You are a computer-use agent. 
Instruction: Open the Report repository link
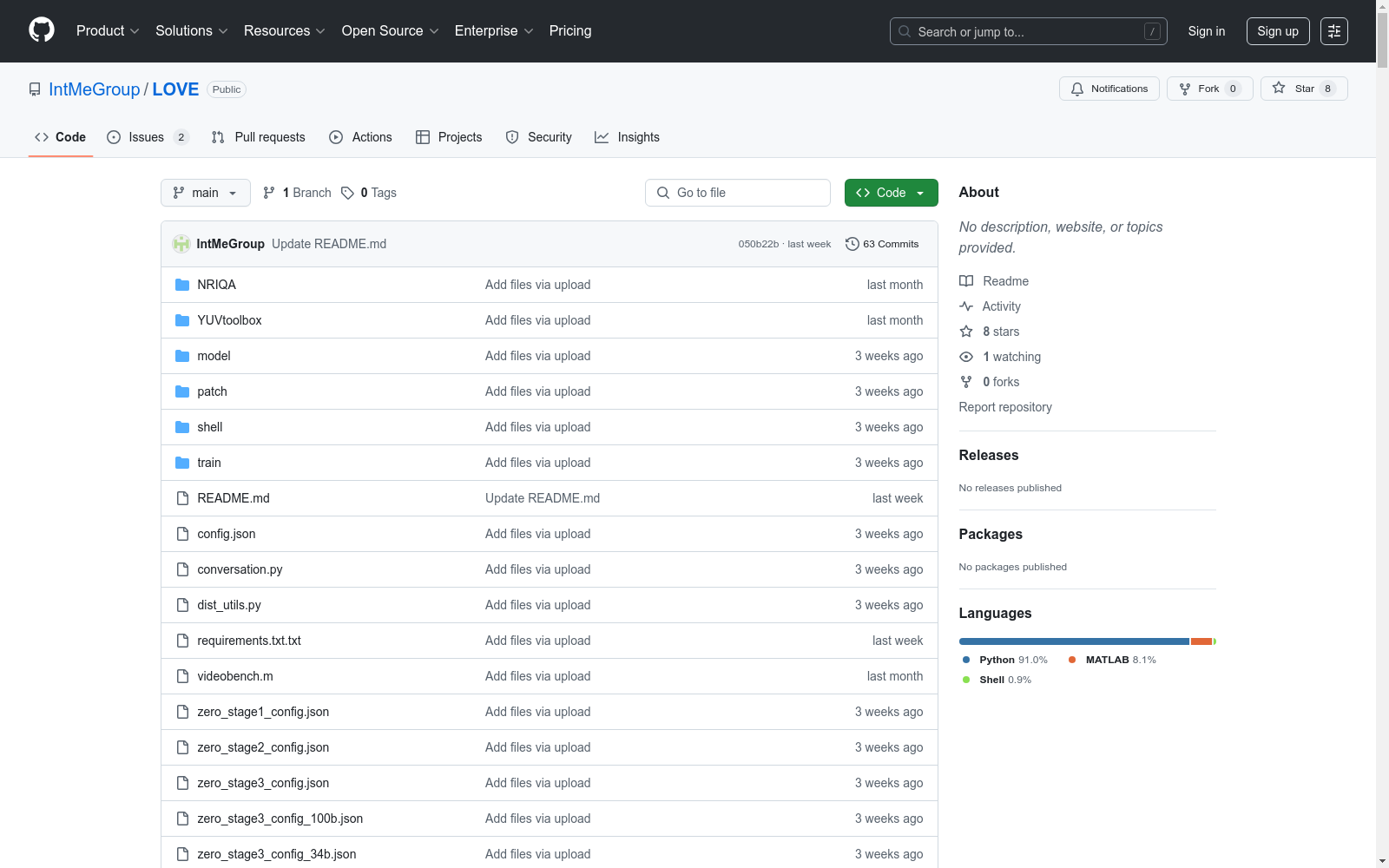(1005, 407)
